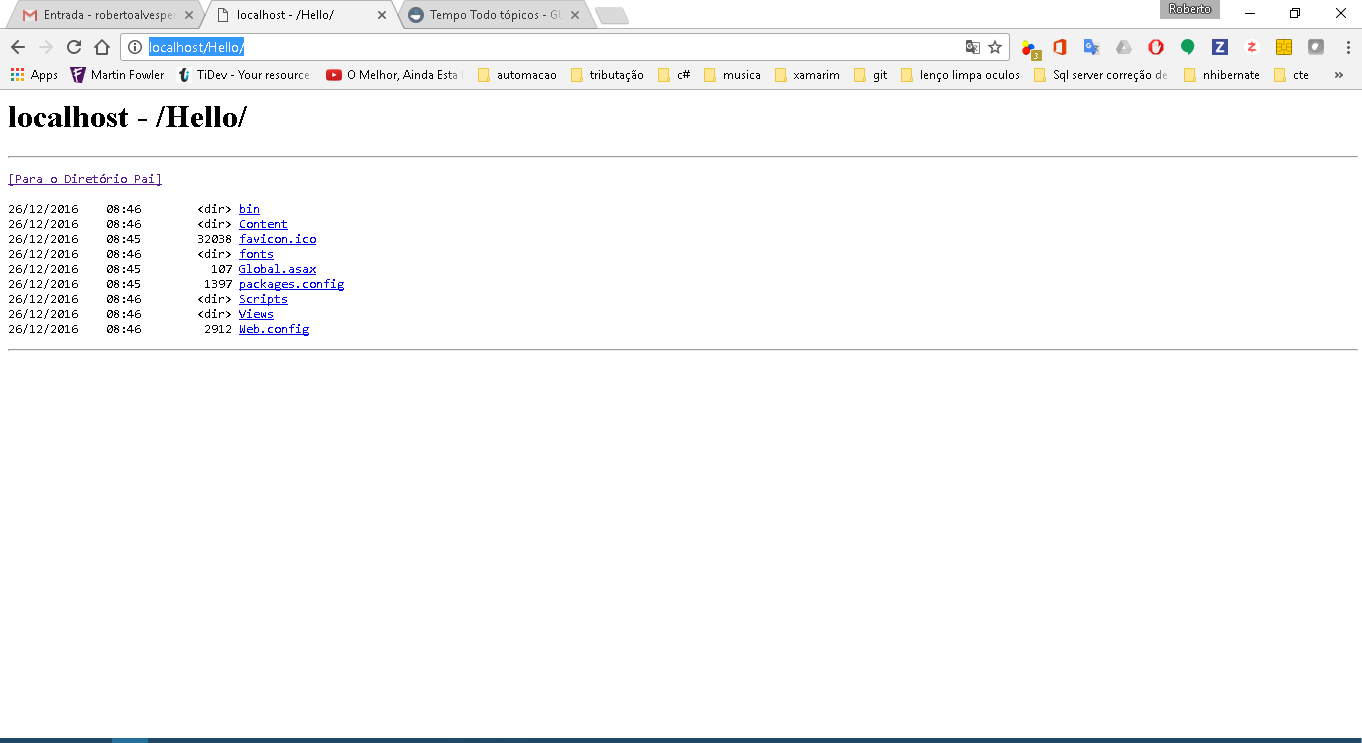Bookmark this page with the star icon
Image resolution: width=1362 pixels, height=743 pixels.
point(995,47)
